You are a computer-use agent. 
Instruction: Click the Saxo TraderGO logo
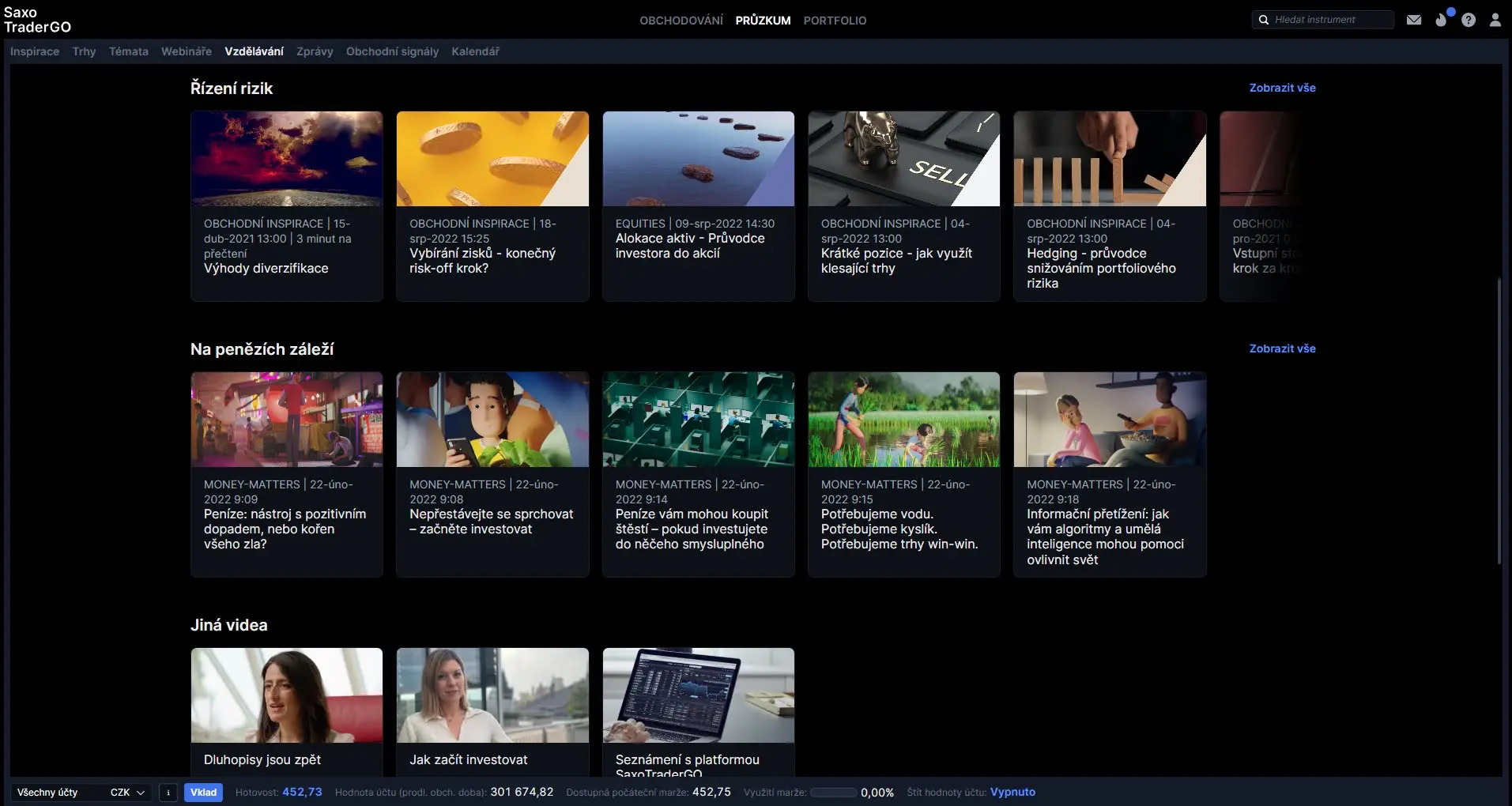point(37,20)
